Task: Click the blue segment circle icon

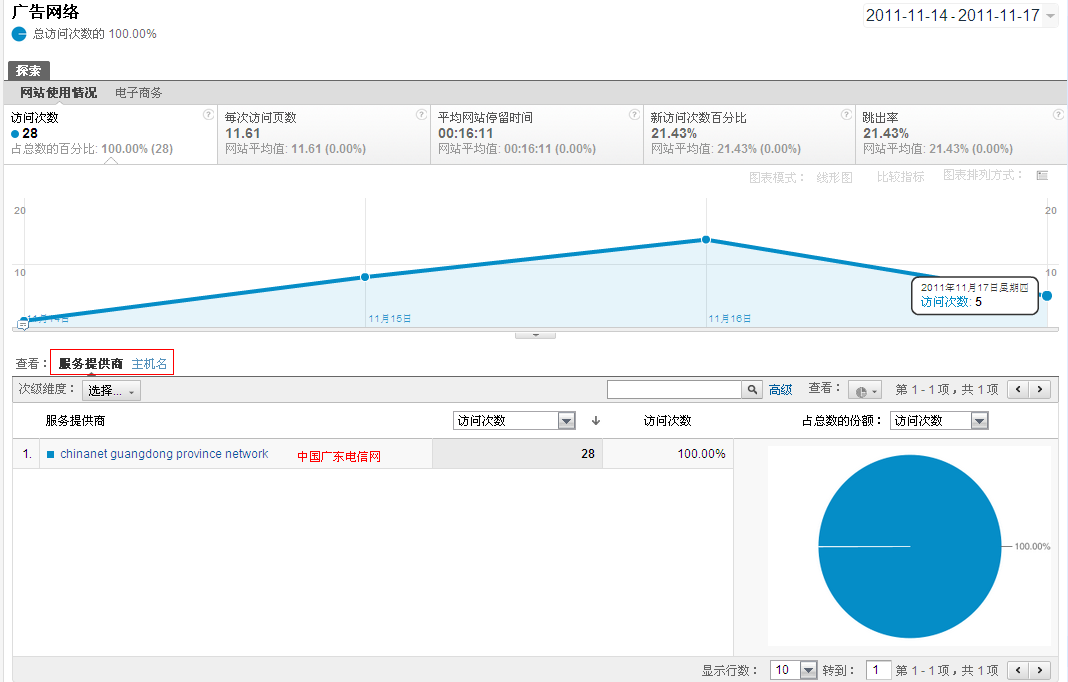Action: [x=19, y=33]
